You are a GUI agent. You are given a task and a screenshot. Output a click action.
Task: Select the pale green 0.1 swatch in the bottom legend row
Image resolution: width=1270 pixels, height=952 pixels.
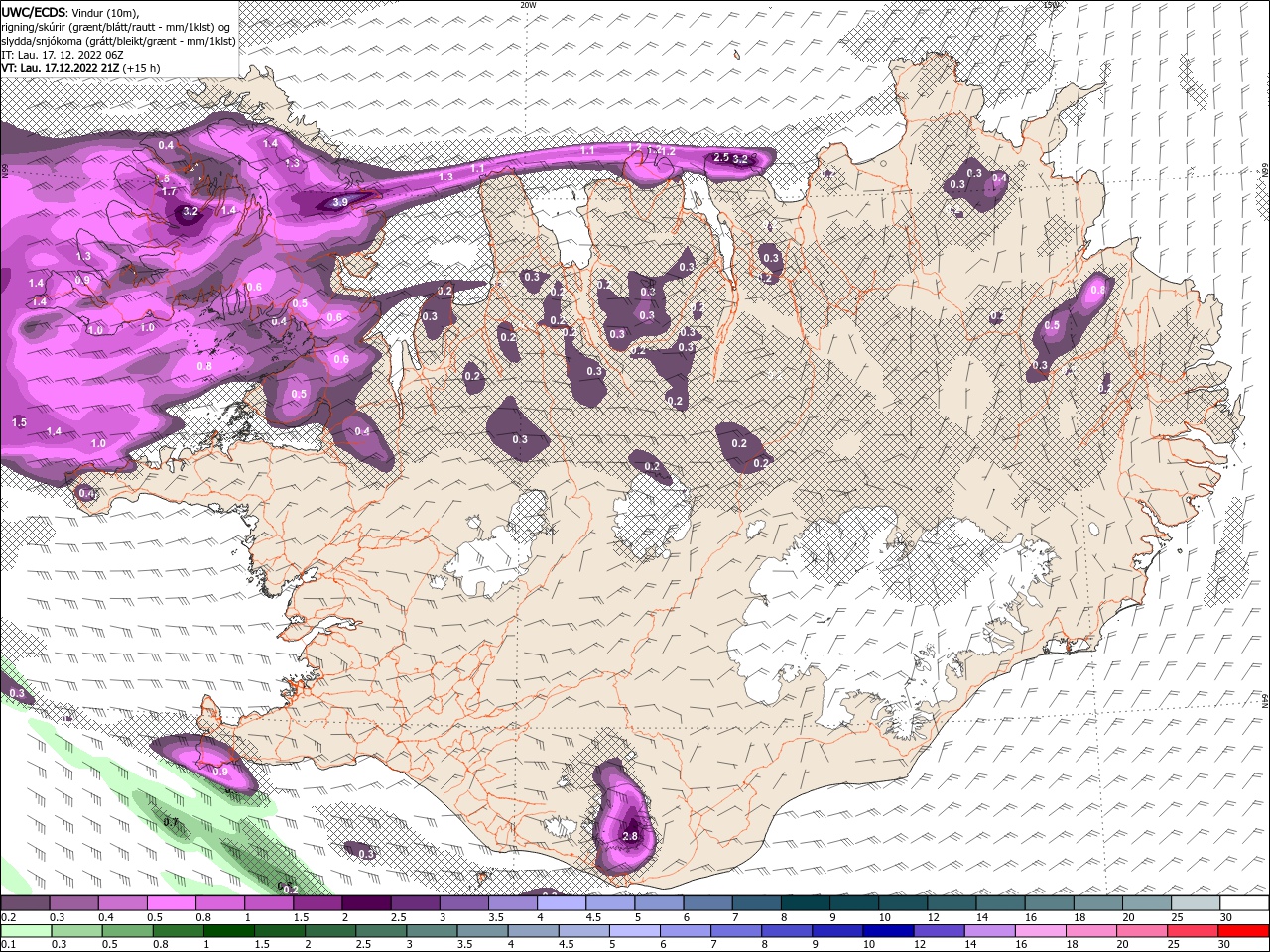pos(26,931)
